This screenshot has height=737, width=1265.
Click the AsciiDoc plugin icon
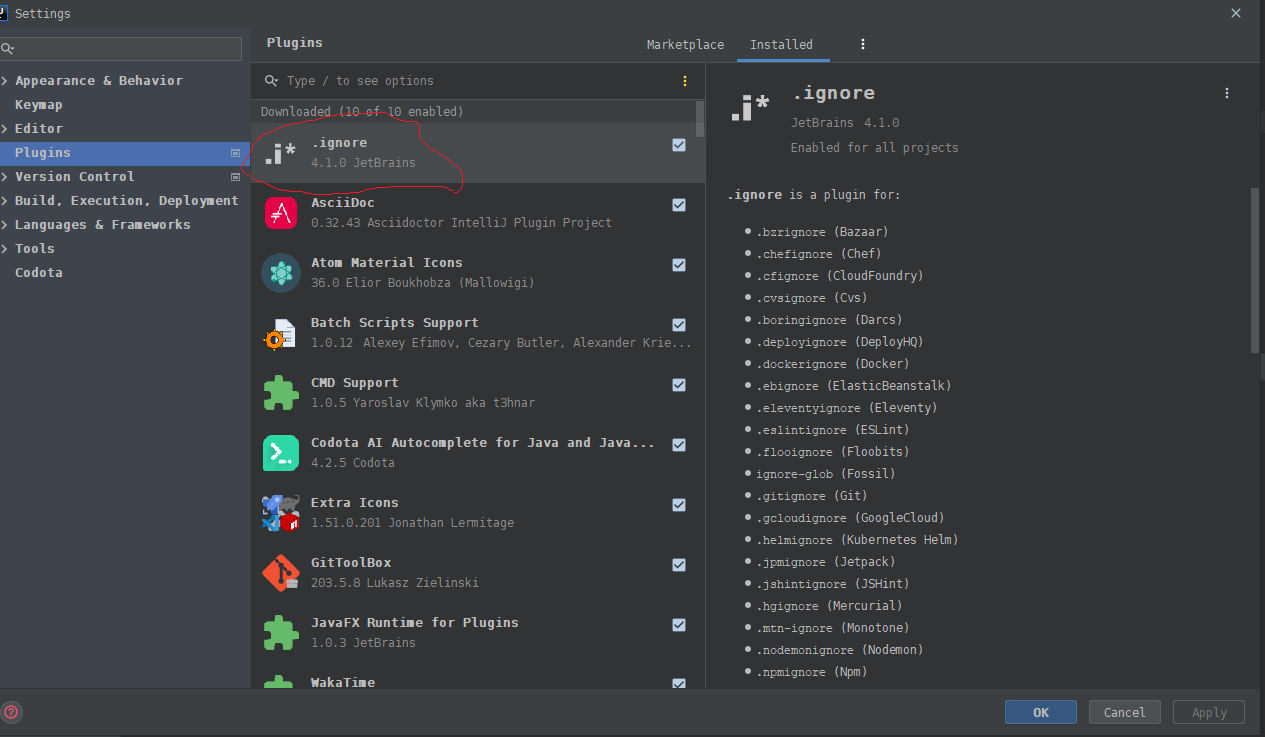(x=281, y=213)
